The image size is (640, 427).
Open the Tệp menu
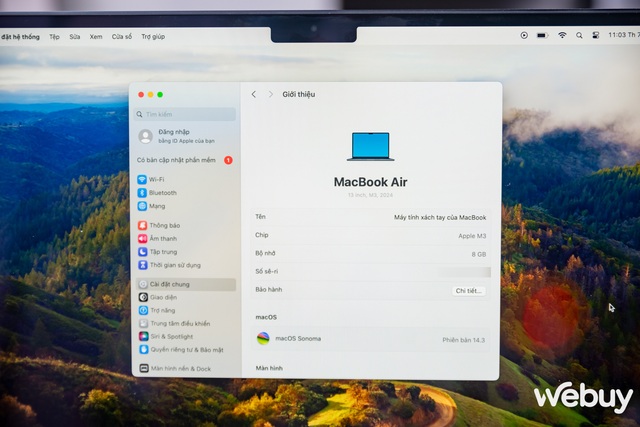(x=54, y=37)
